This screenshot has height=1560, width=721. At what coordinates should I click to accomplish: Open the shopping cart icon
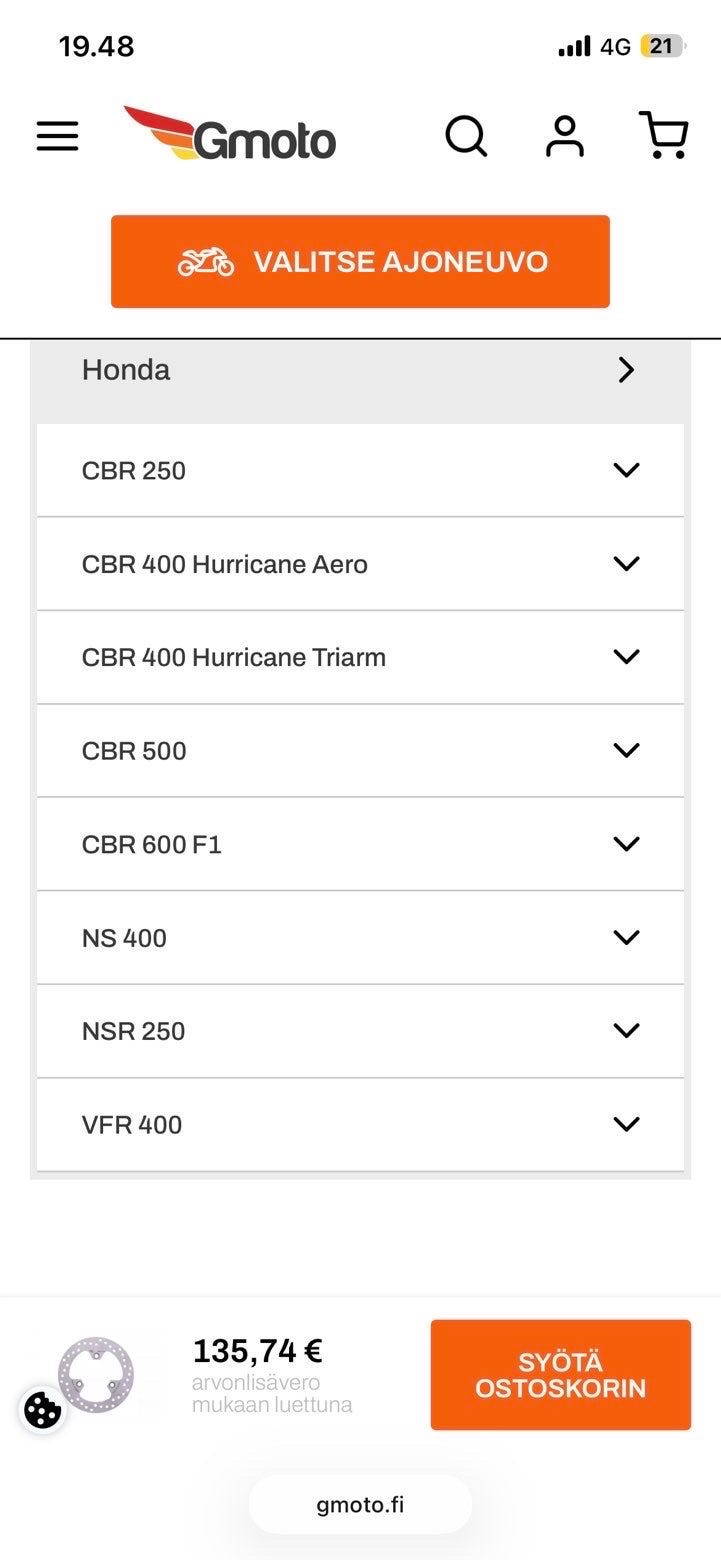(x=663, y=135)
